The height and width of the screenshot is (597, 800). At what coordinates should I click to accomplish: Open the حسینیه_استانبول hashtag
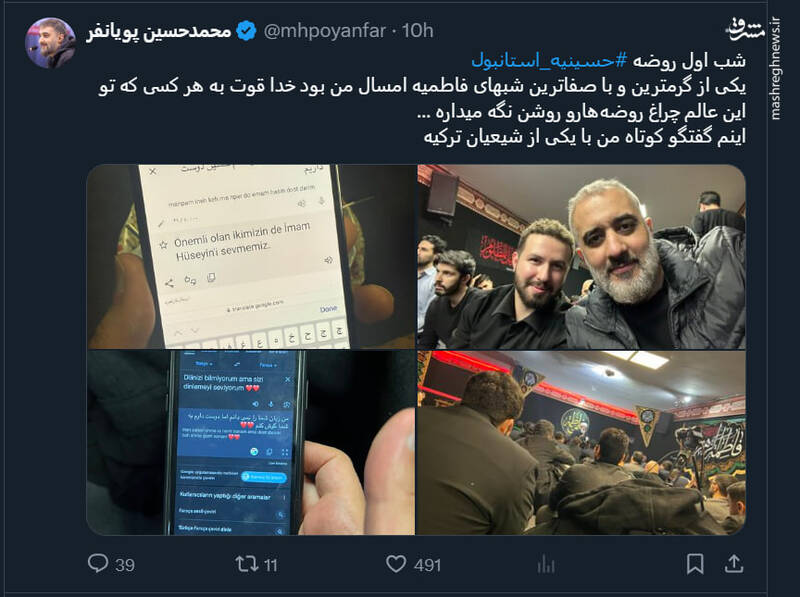click(549, 61)
